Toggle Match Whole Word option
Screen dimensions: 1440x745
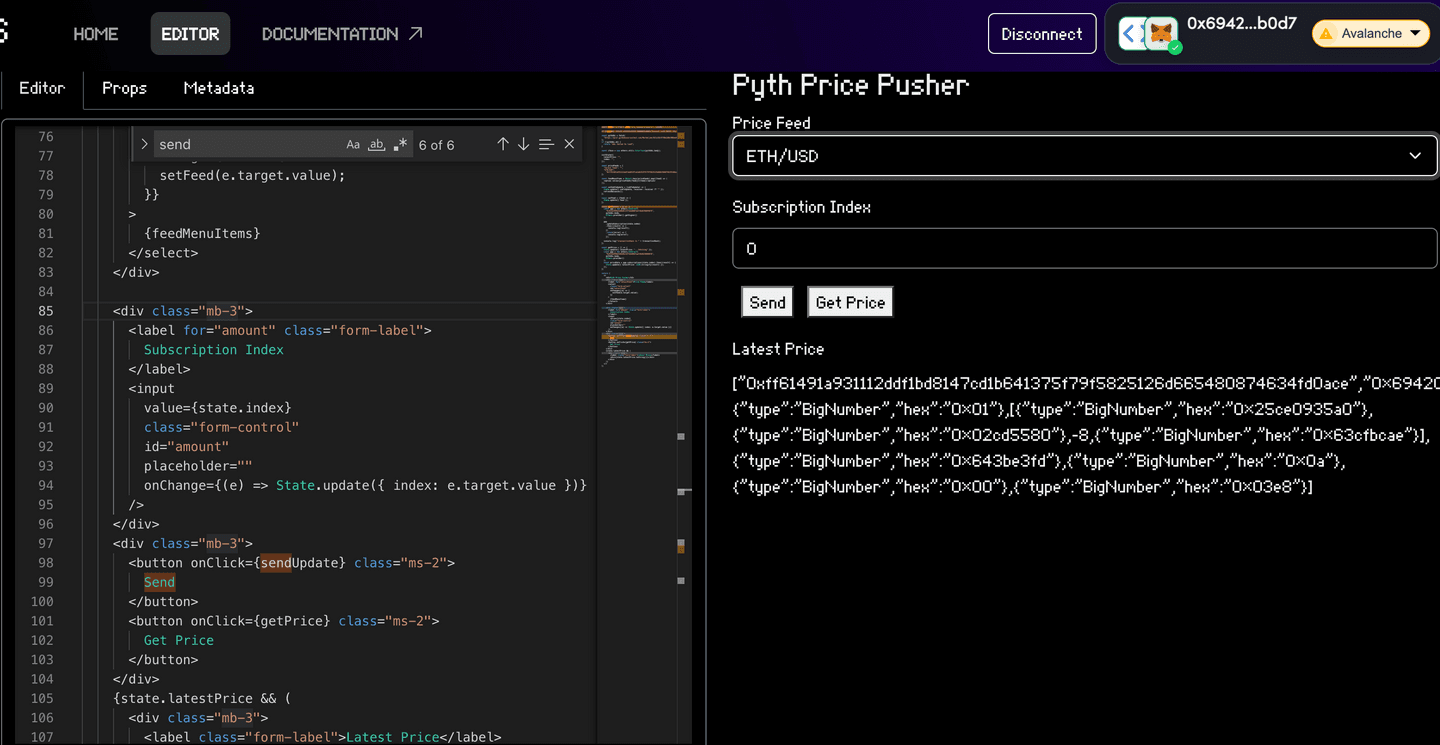377,145
